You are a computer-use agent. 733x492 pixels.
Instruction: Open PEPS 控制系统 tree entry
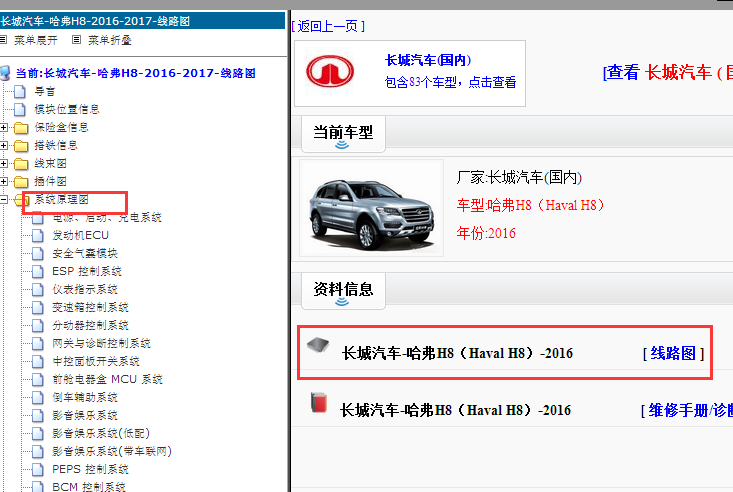click(x=90, y=469)
